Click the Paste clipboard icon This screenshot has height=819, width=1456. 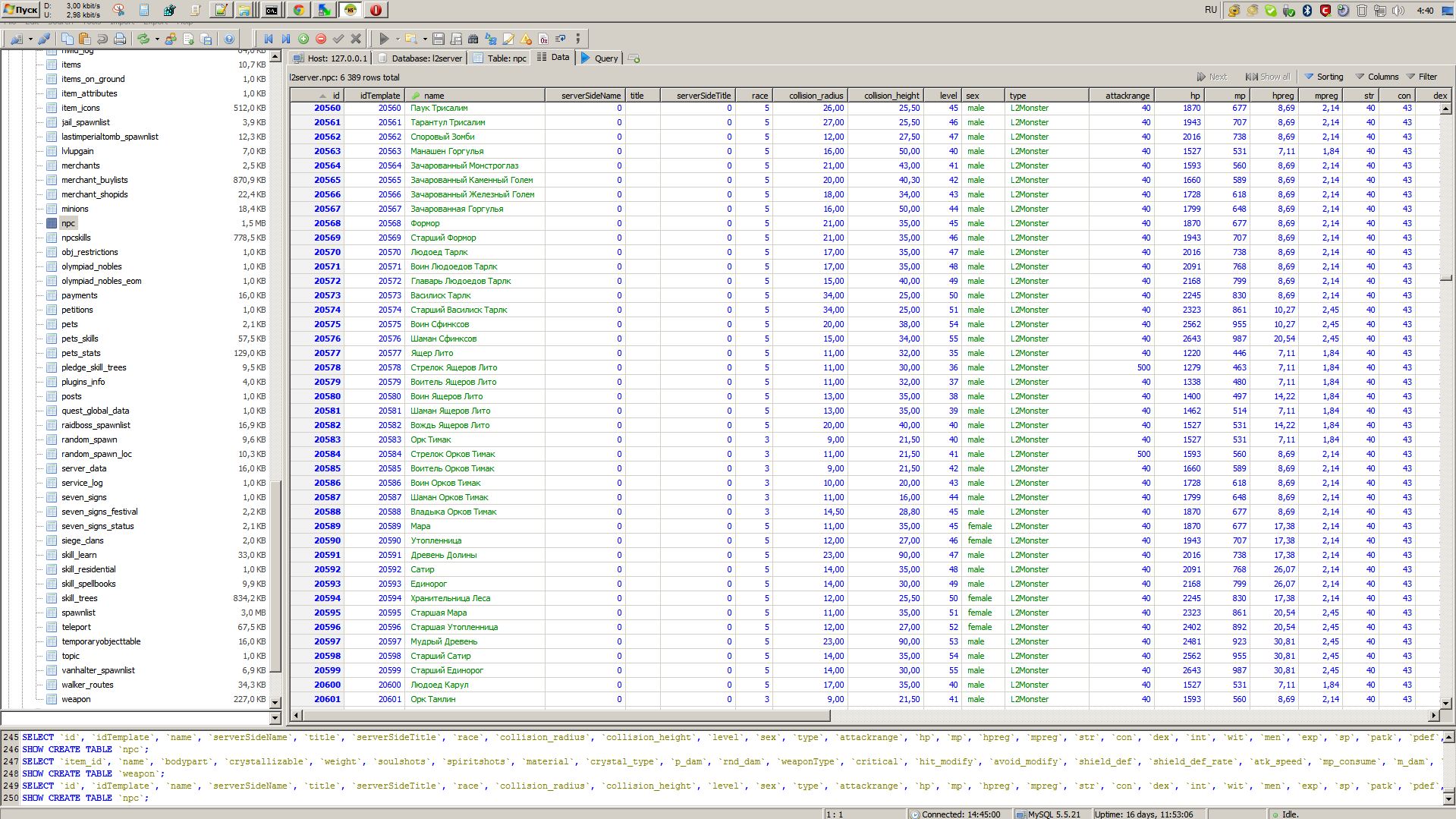point(84,39)
